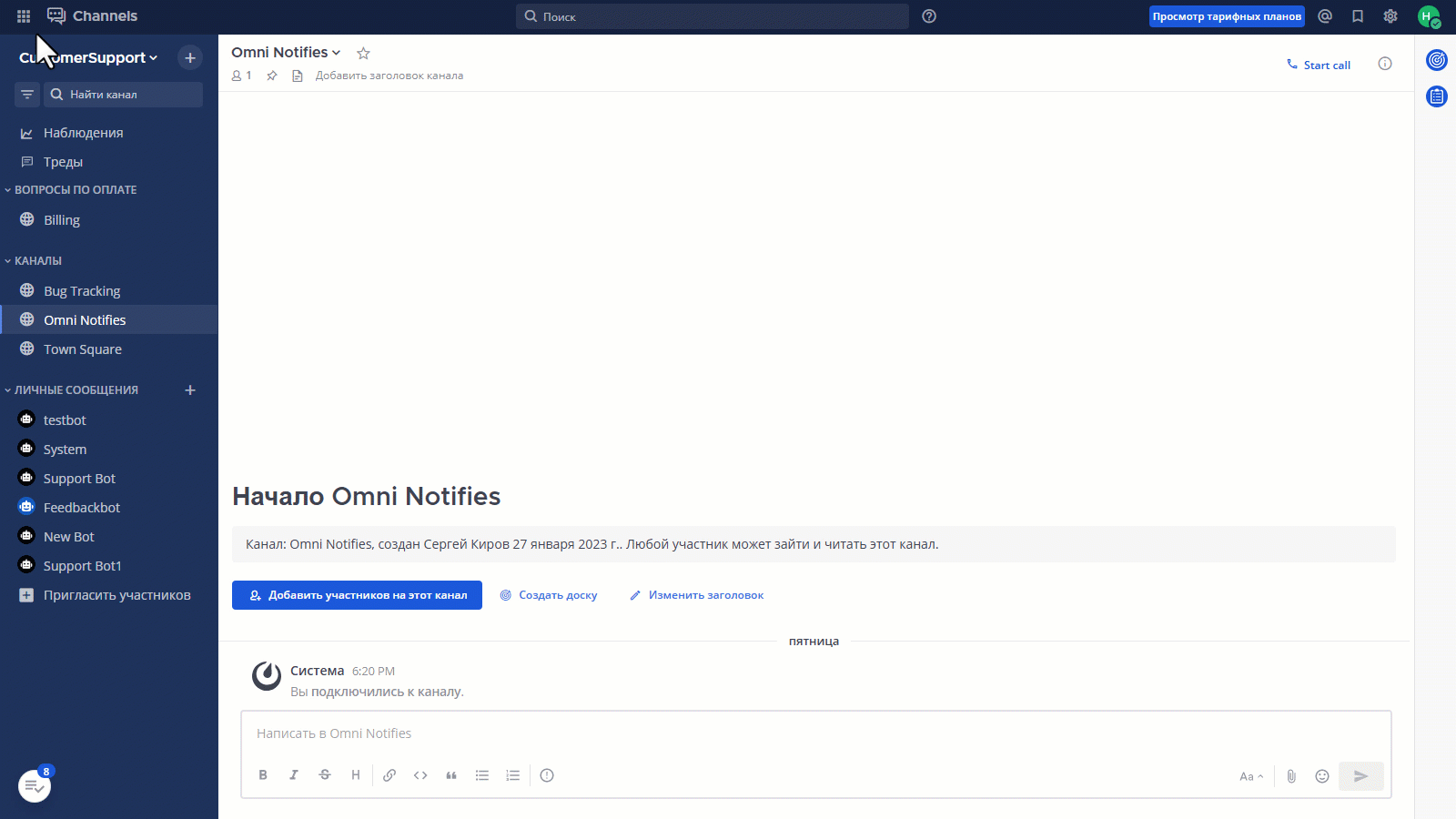1456x819 pixels.
Task: Expand the CustomerSupport team dropdown
Action: click(x=88, y=57)
